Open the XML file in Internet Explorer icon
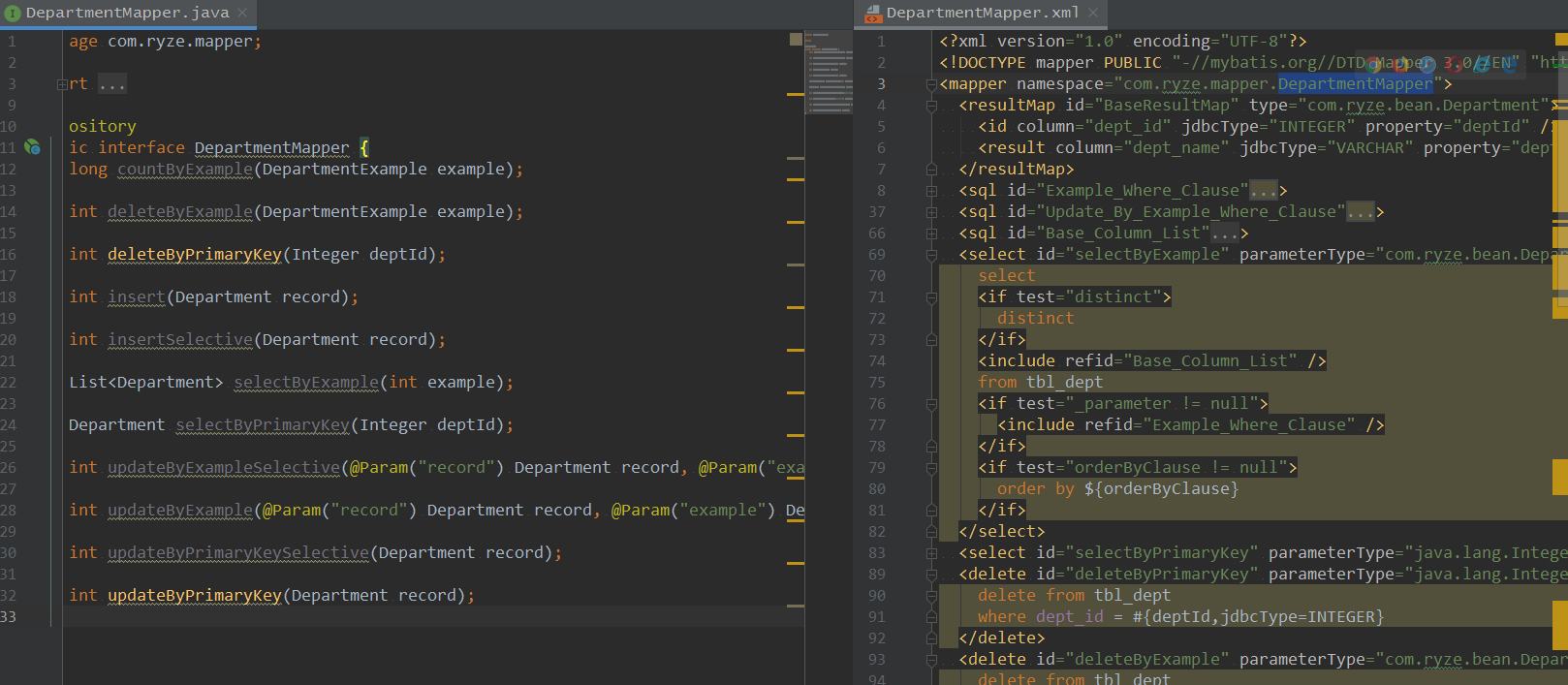The image size is (1568, 685). 1480,64
